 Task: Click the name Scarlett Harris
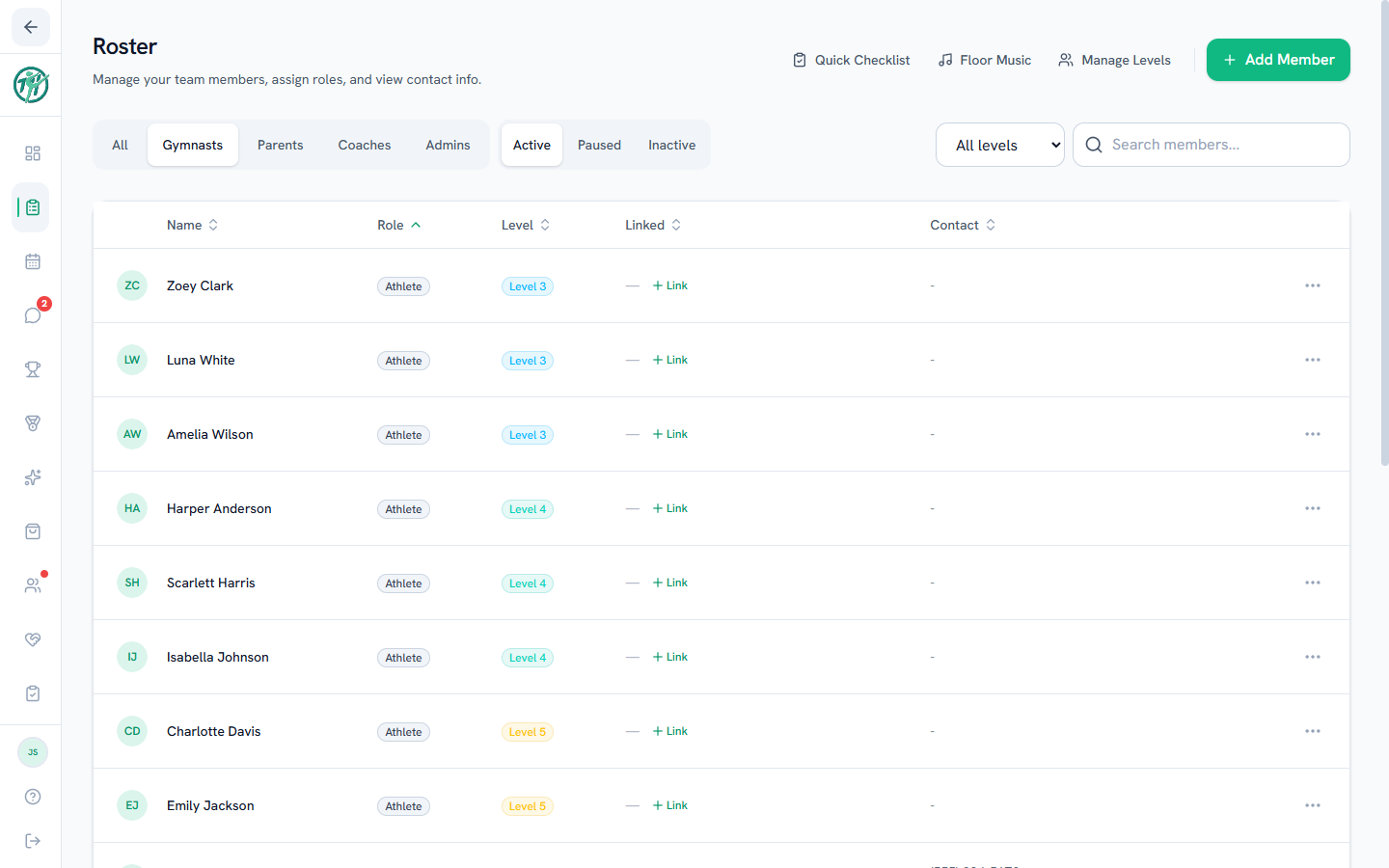pos(211,583)
